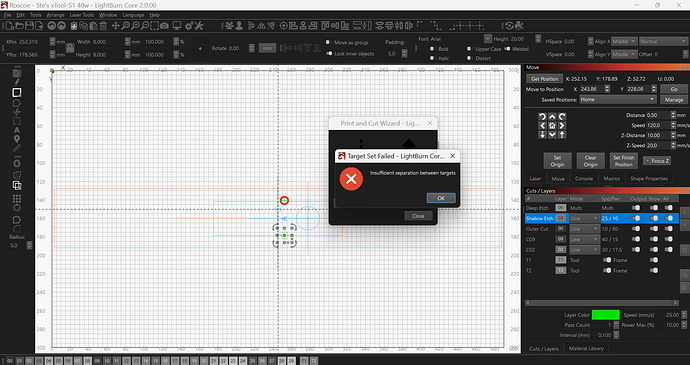This screenshot has width=690, height=365.
Task: Open Align X Middle dropdown
Action: (x=624, y=41)
